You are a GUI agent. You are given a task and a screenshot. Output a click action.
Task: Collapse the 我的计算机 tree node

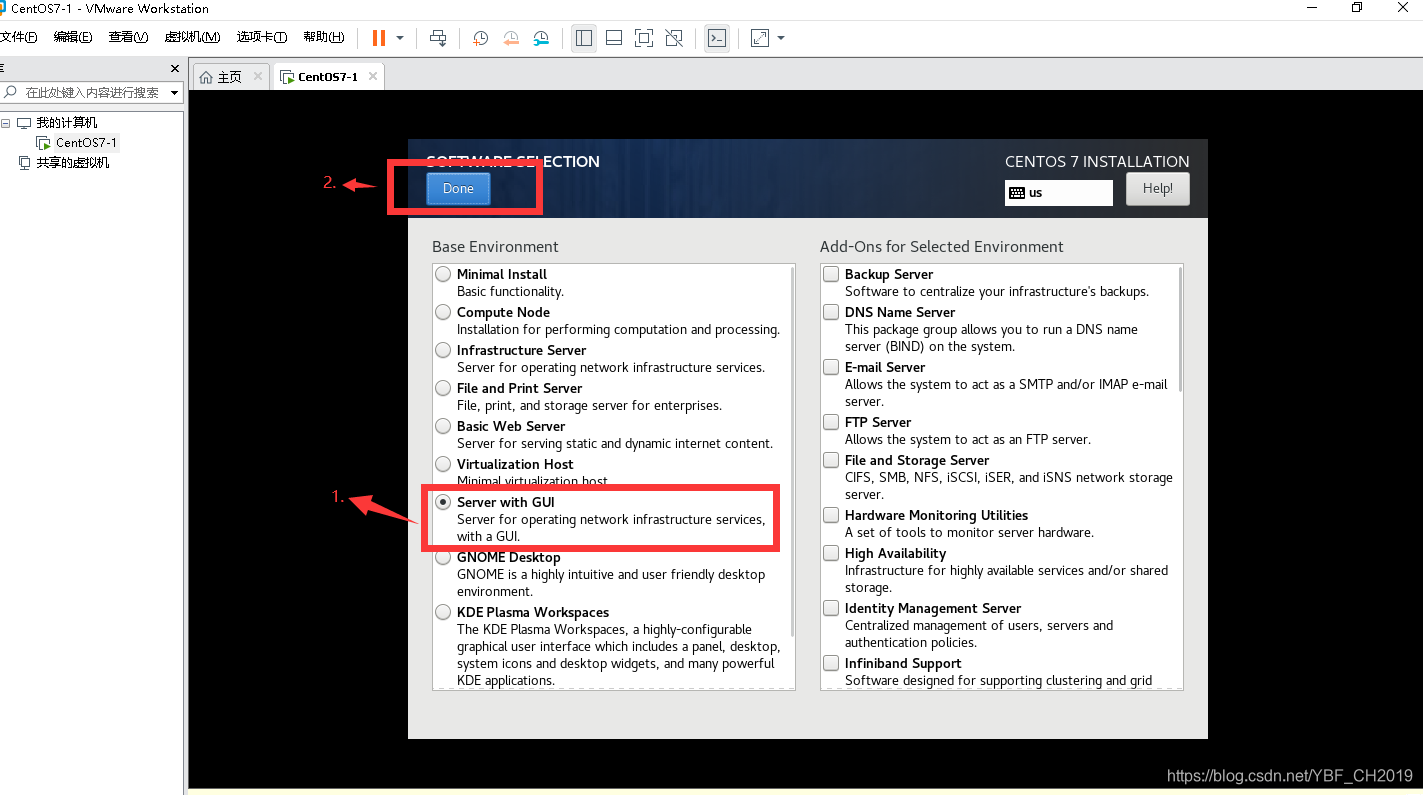[6, 123]
